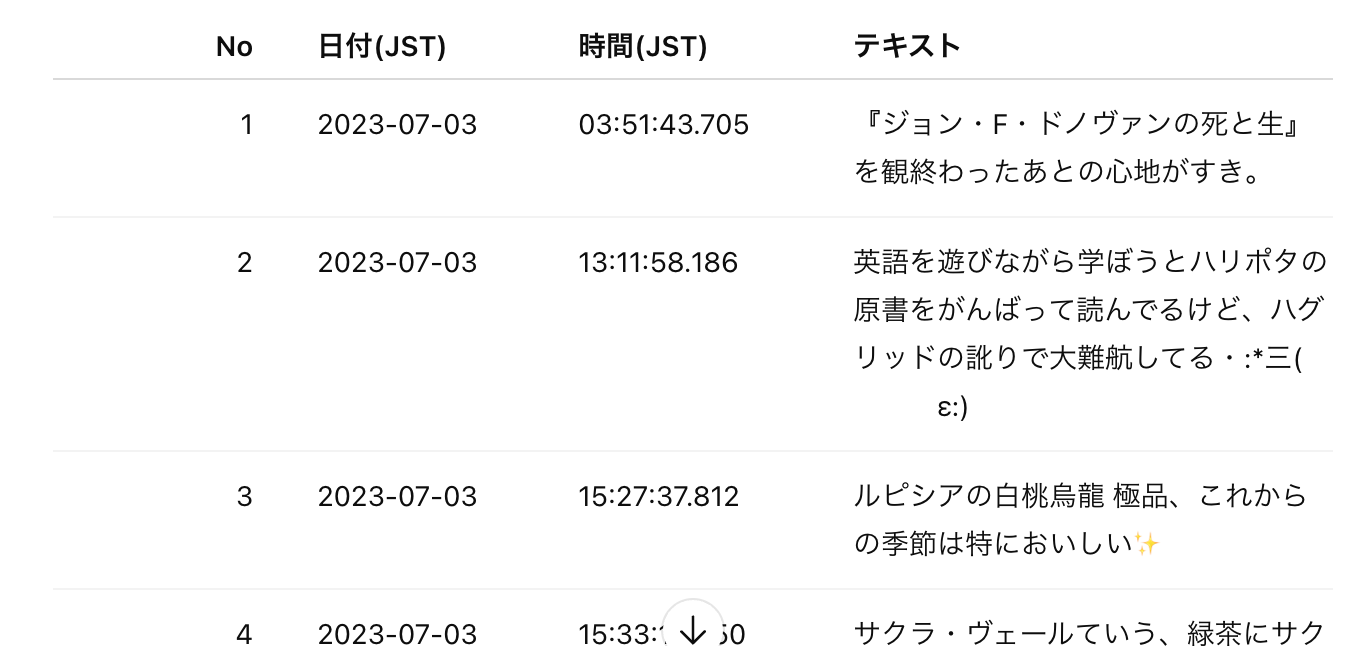Click the date cell in row 3
The height and width of the screenshot is (646, 1366).
tap(397, 497)
